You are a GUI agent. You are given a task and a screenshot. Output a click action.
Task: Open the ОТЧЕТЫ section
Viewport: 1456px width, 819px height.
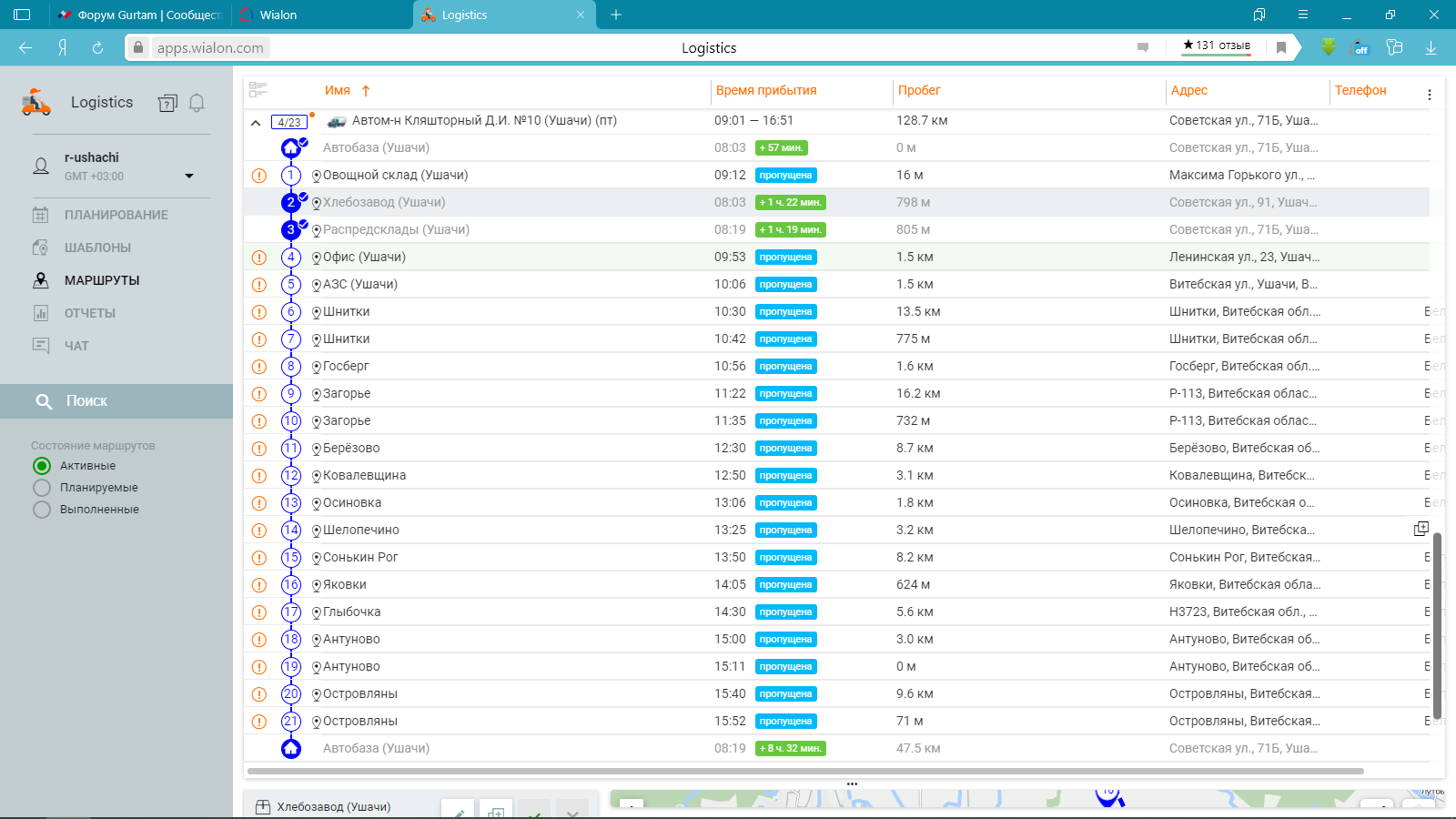tap(89, 313)
